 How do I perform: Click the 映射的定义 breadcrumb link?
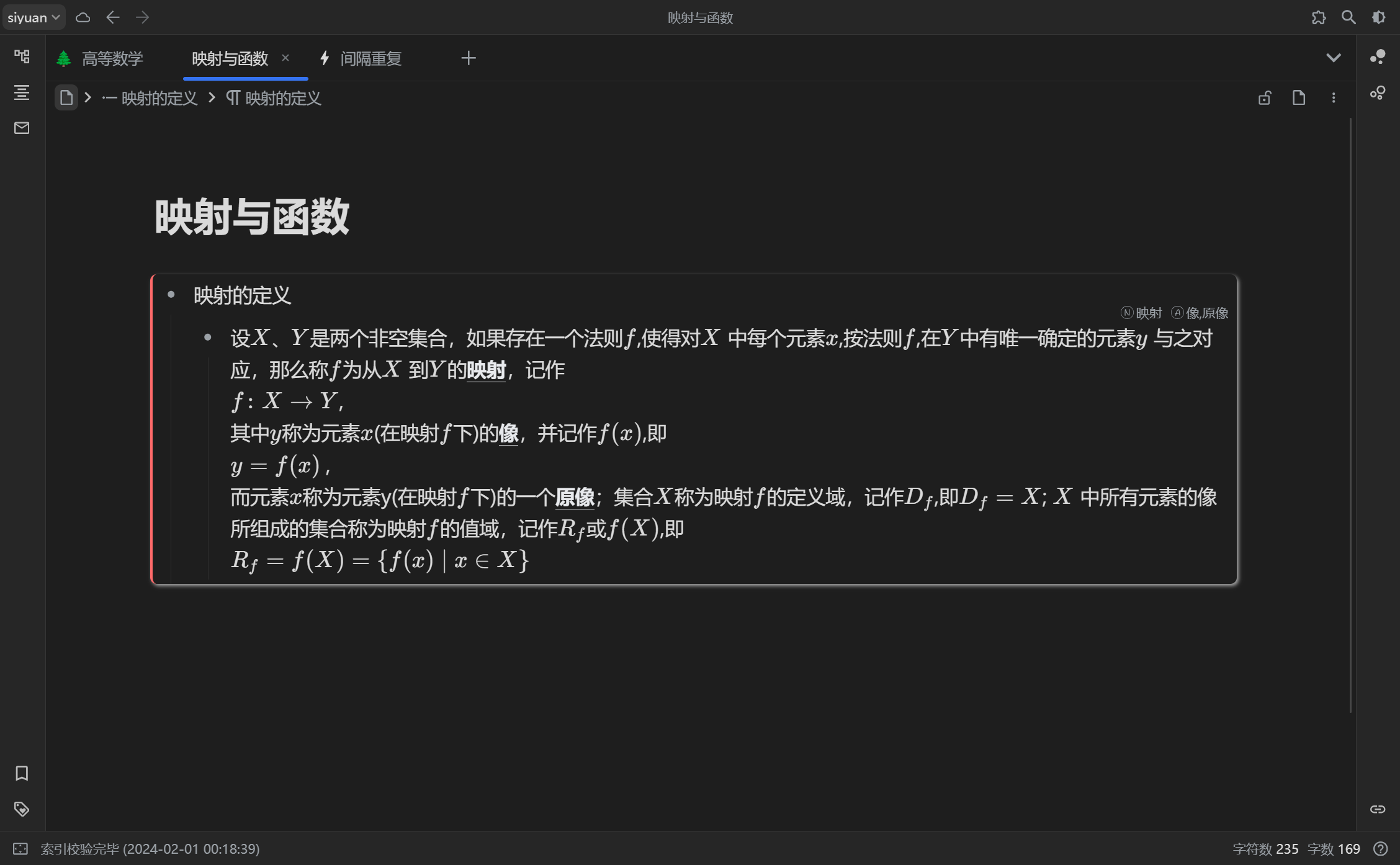[x=158, y=98]
